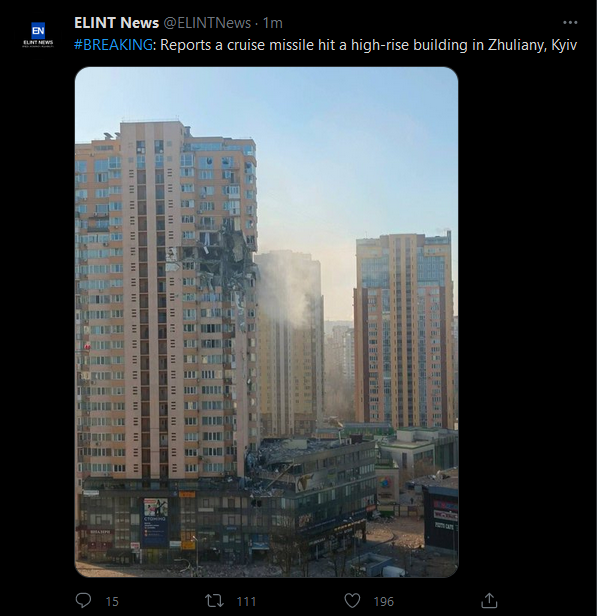Image resolution: width=597 pixels, height=616 pixels.
Task: Click the blue EN square in the avatar logo
Action: click(38, 30)
